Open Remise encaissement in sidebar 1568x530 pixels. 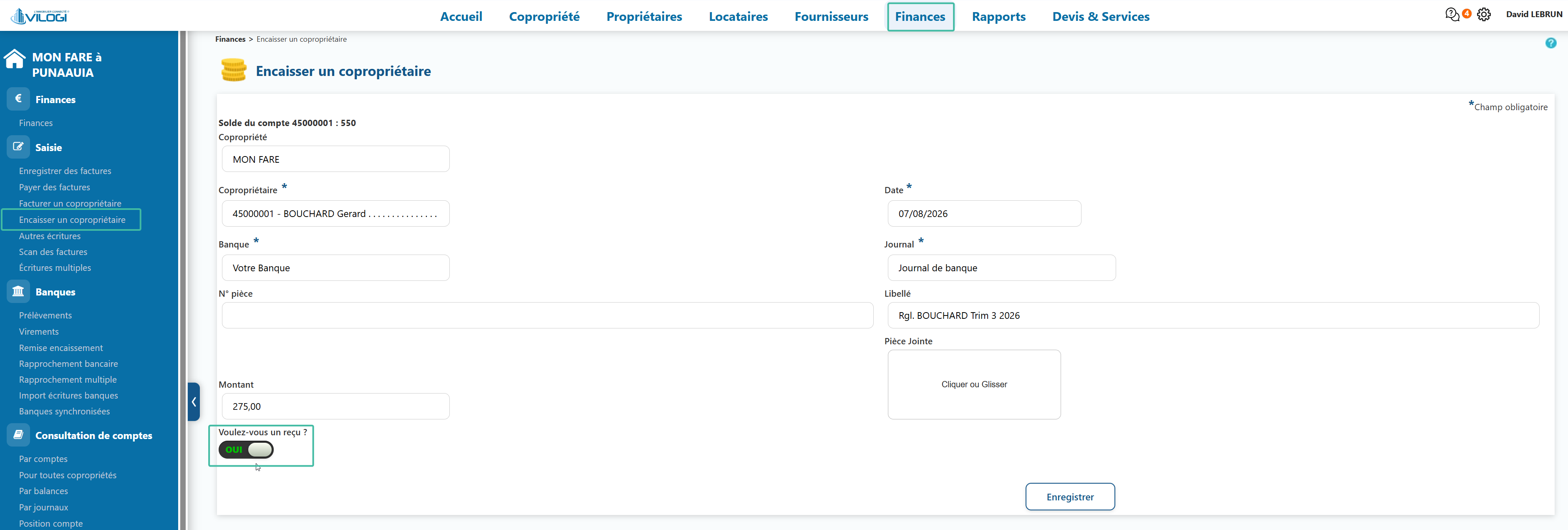point(61,348)
